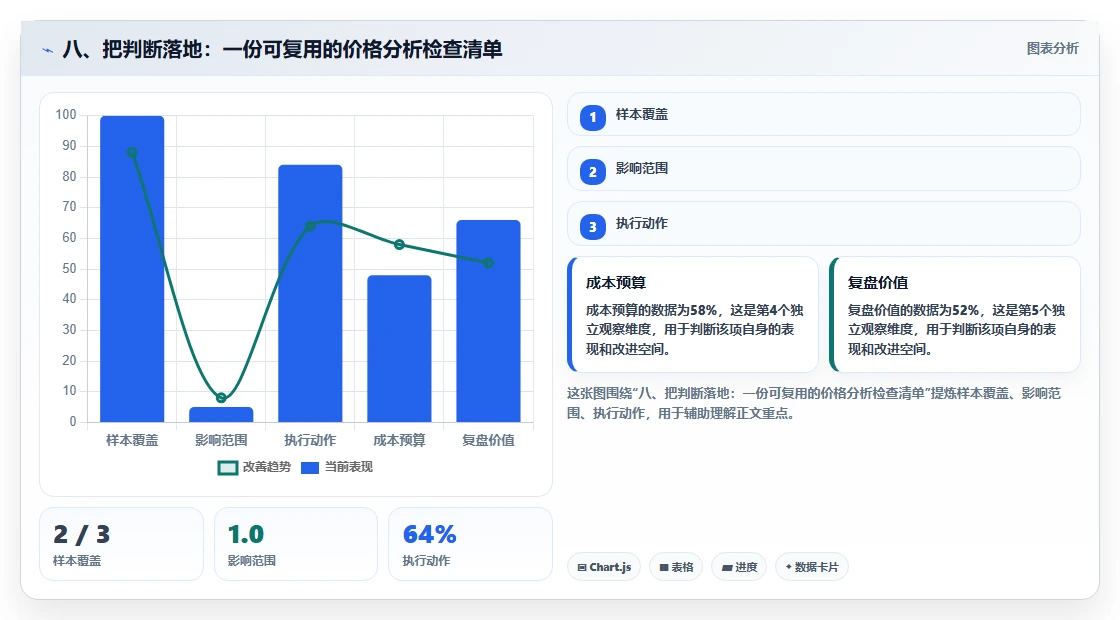This screenshot has height=620, width=1120.
Task: Click the 进度 tag chip
Action: 739,567
